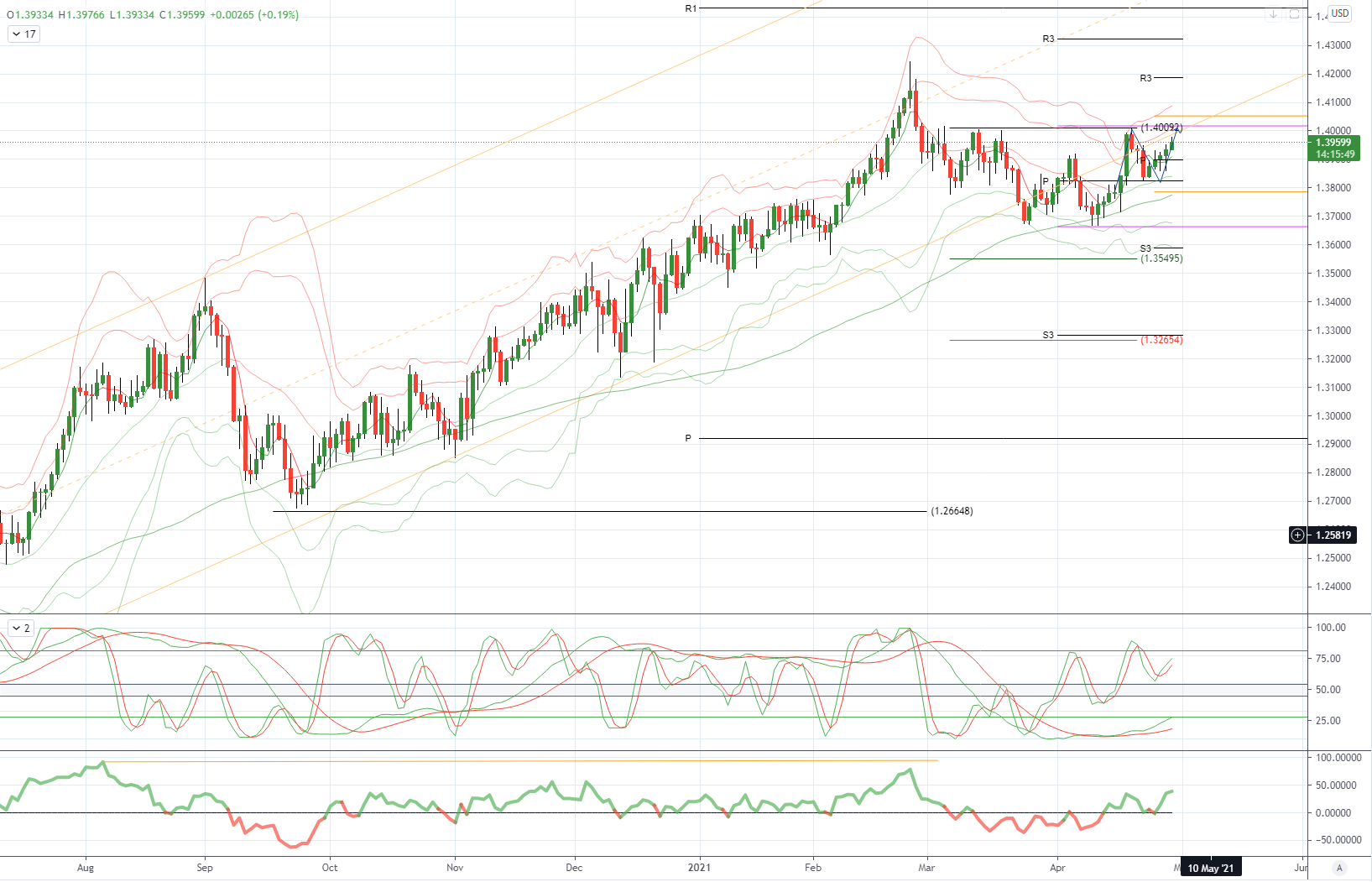Click the 2021 marker on time axis
1372x882 pixels.
[699, 868]
